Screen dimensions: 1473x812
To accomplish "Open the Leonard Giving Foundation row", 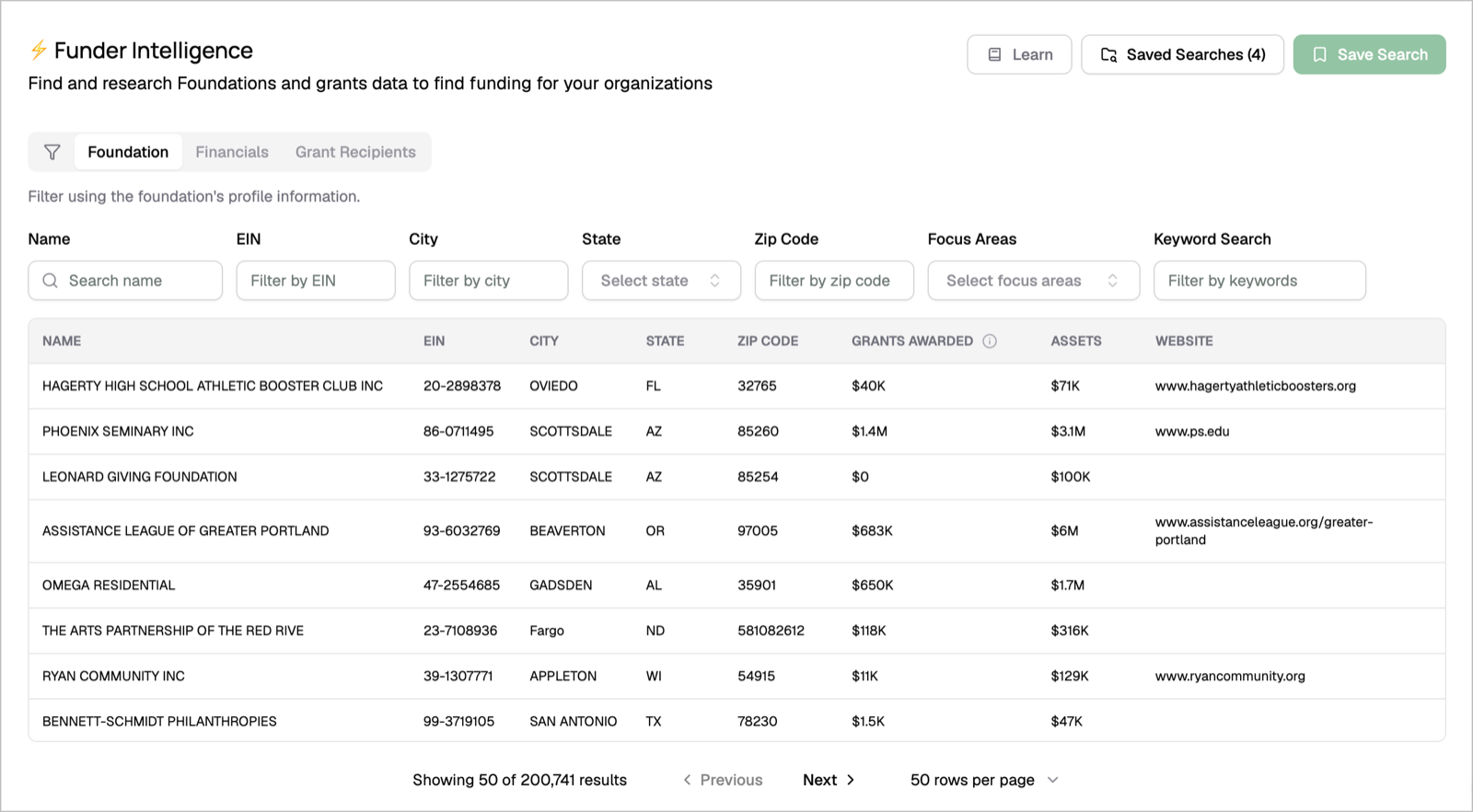I will click(736, 477).
